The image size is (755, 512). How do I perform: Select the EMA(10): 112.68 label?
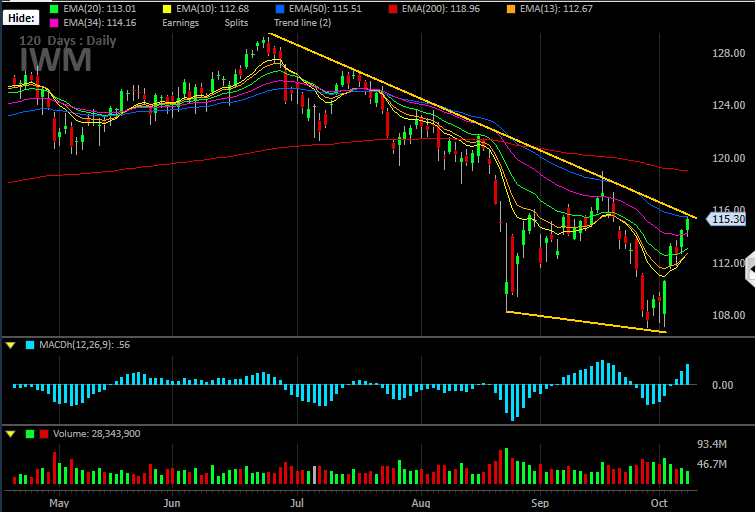pos(212,9)
